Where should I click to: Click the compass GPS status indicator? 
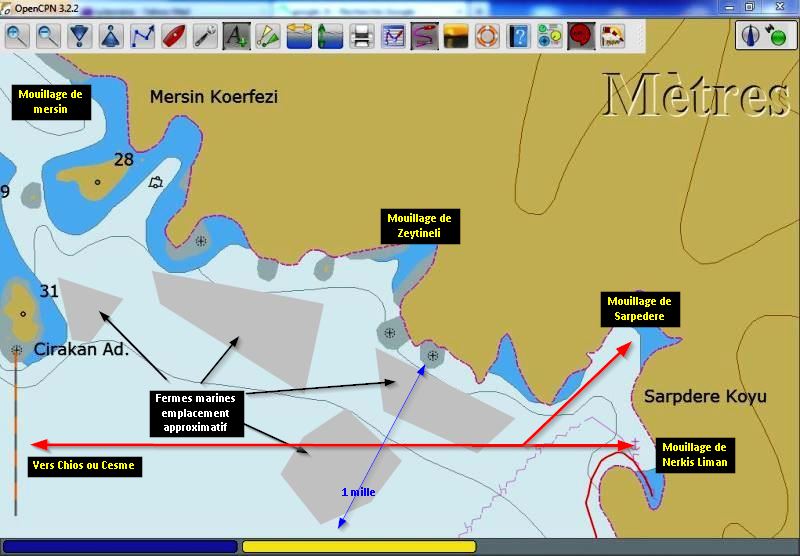click(x=765, y=36)
